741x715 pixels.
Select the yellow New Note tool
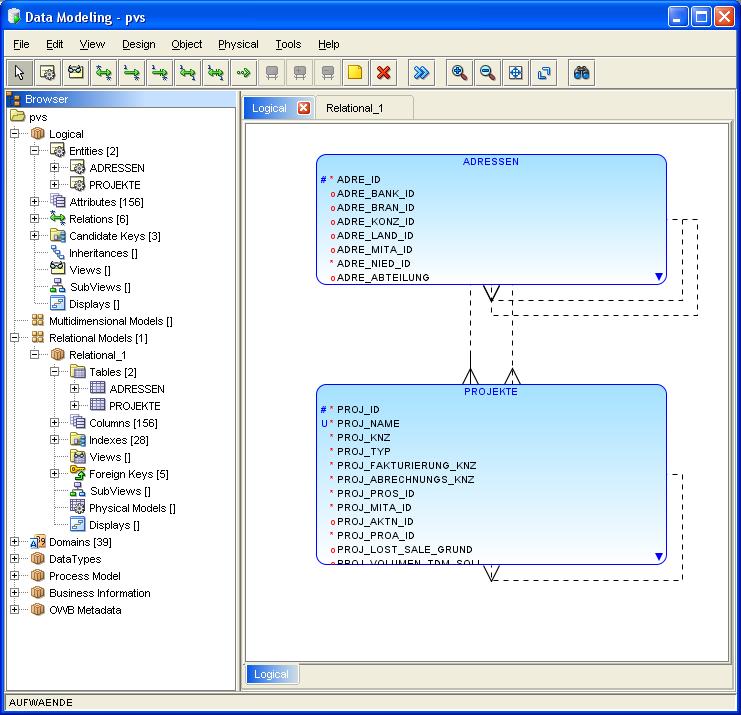[x=355, y=73]
